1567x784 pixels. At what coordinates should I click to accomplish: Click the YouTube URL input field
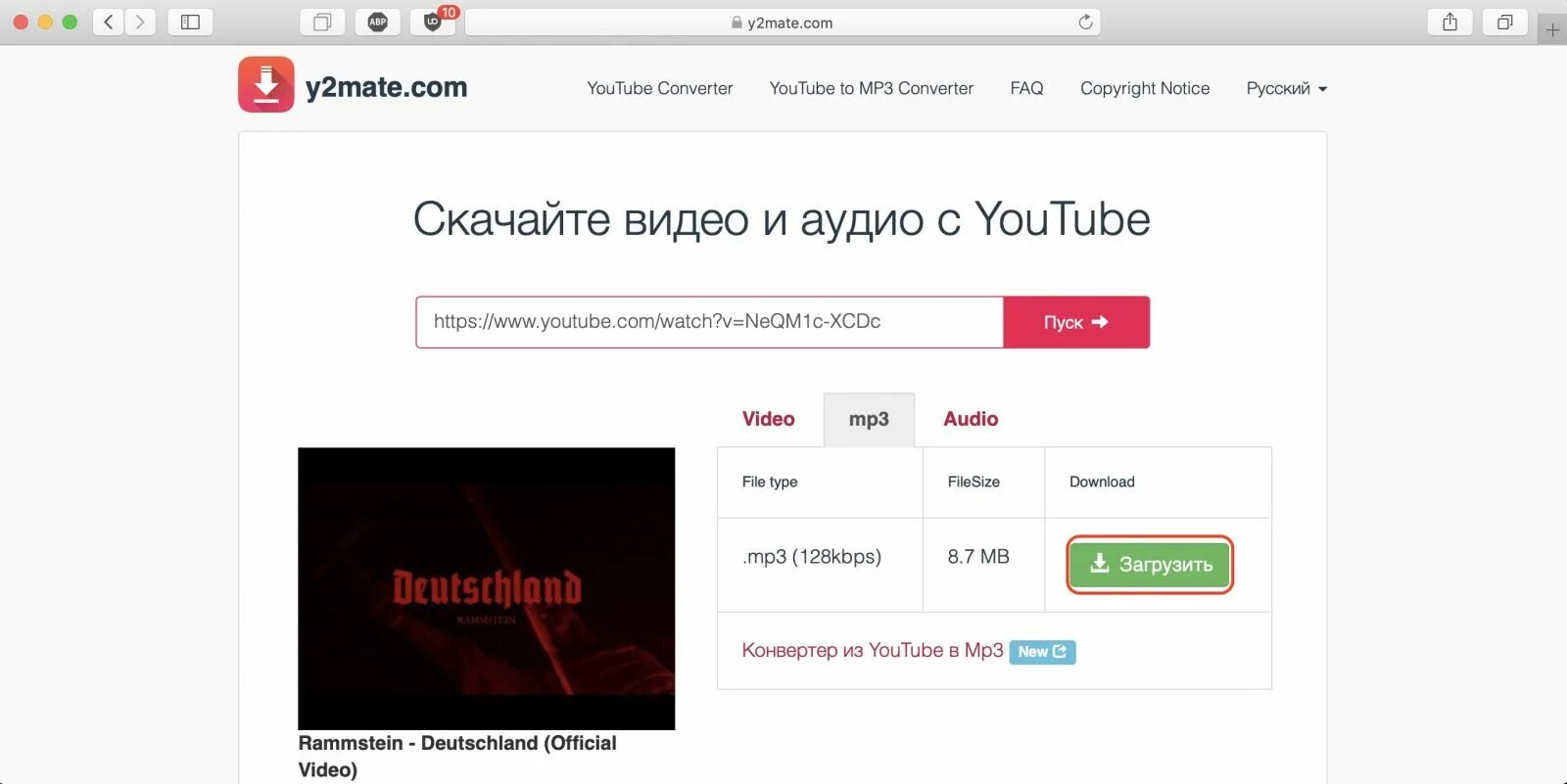[710, 322]
